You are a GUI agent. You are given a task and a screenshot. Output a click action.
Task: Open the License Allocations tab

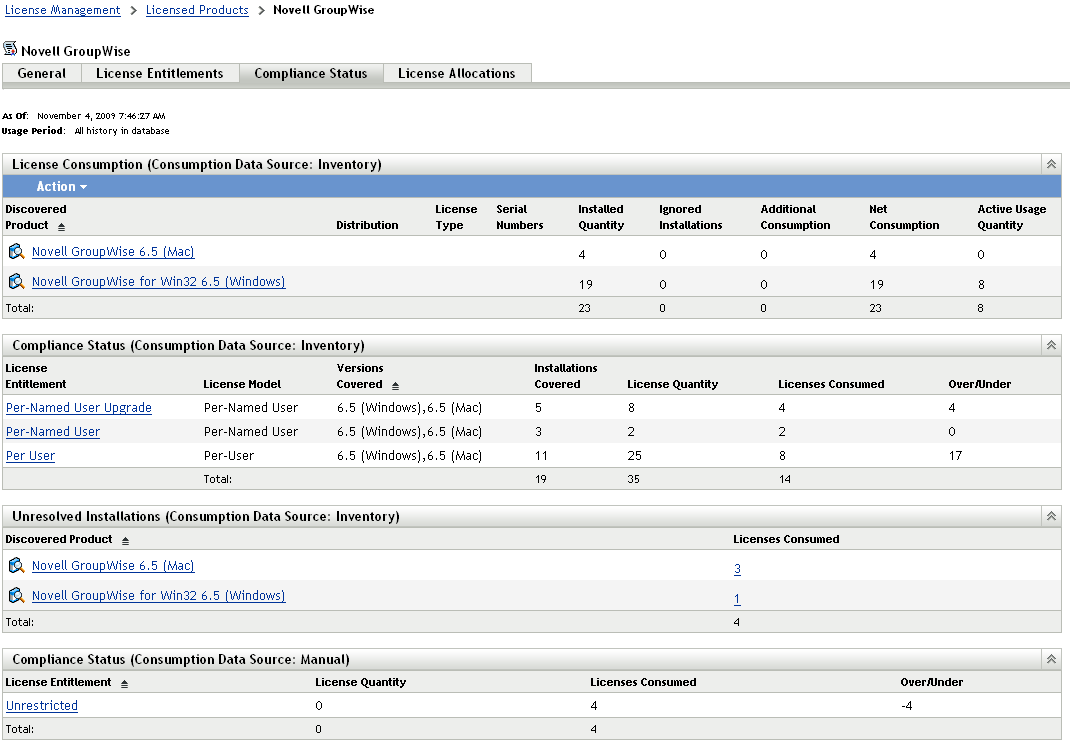tap(457, 73)
